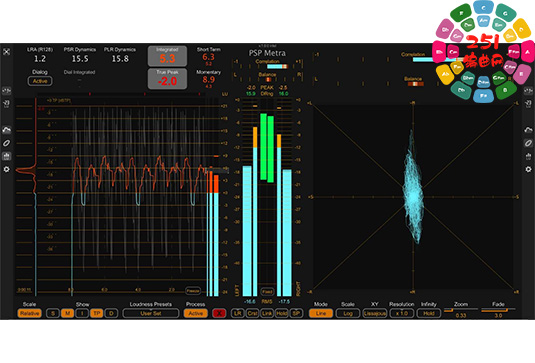Viewport: 535px width, 363px height.
Task: Toggle Show M momentary display
Action: tap(67, 313)
